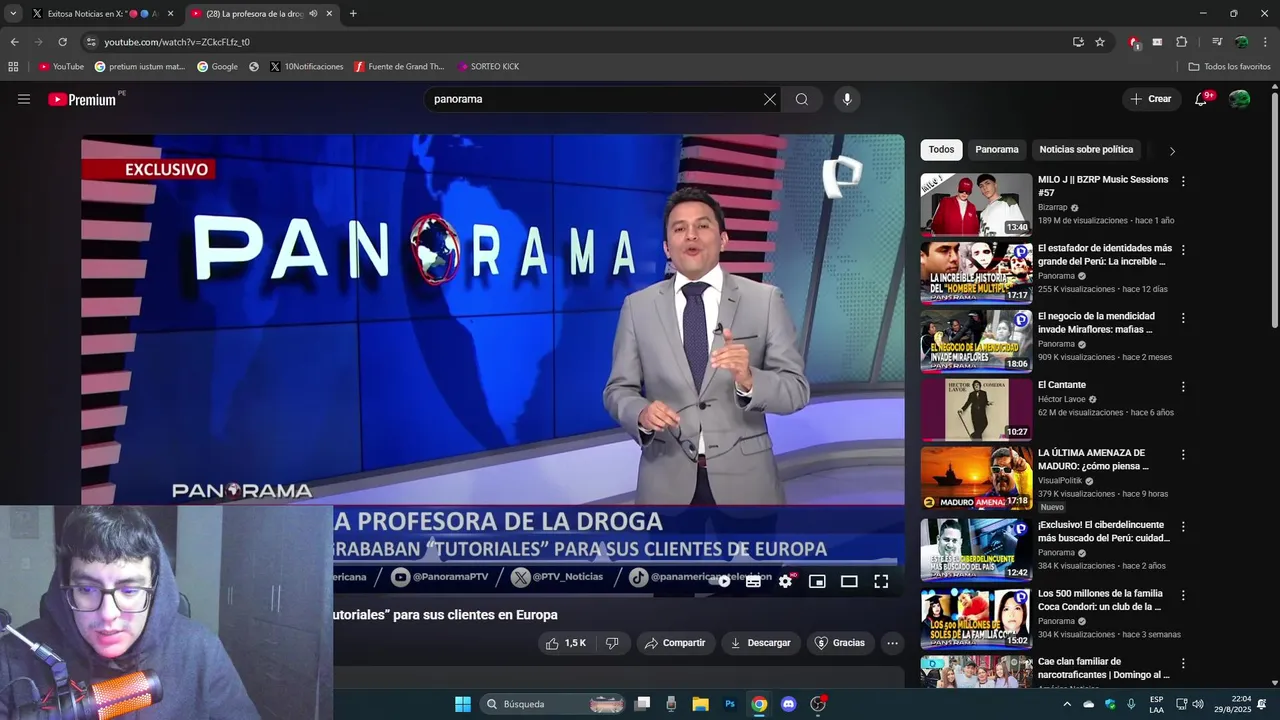The image size is (1280, 720).
Task: Open the Chrome three-dot menu
Action: [x=1265, y=42]
